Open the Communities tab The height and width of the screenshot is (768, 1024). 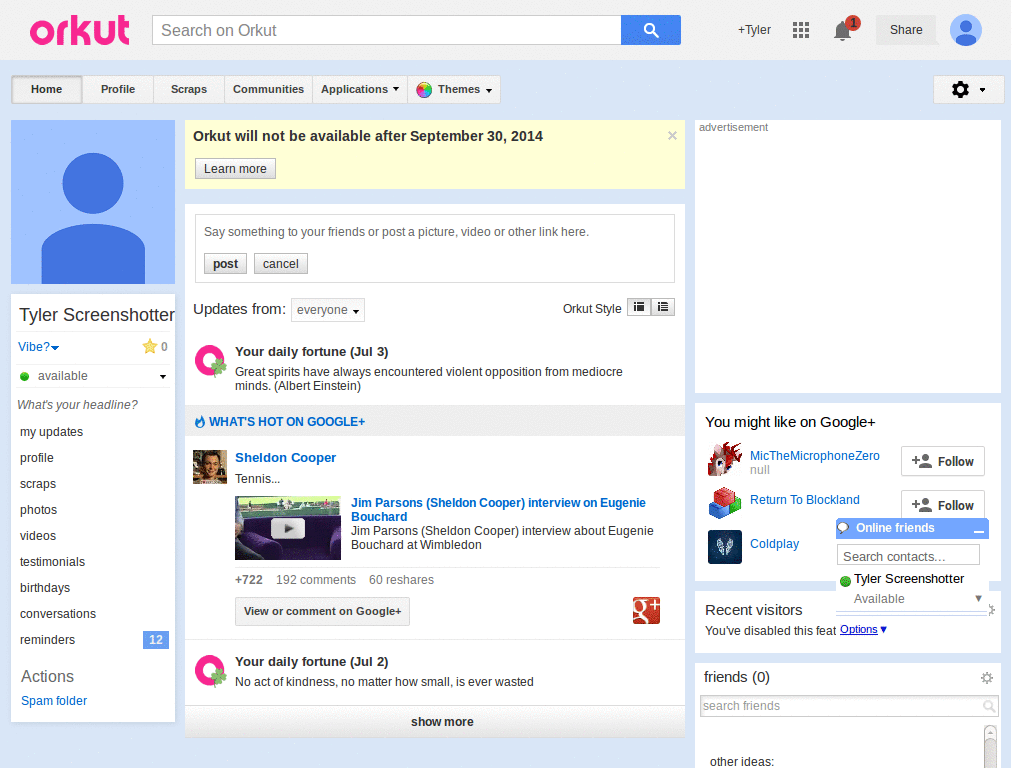tap(268, 89)
